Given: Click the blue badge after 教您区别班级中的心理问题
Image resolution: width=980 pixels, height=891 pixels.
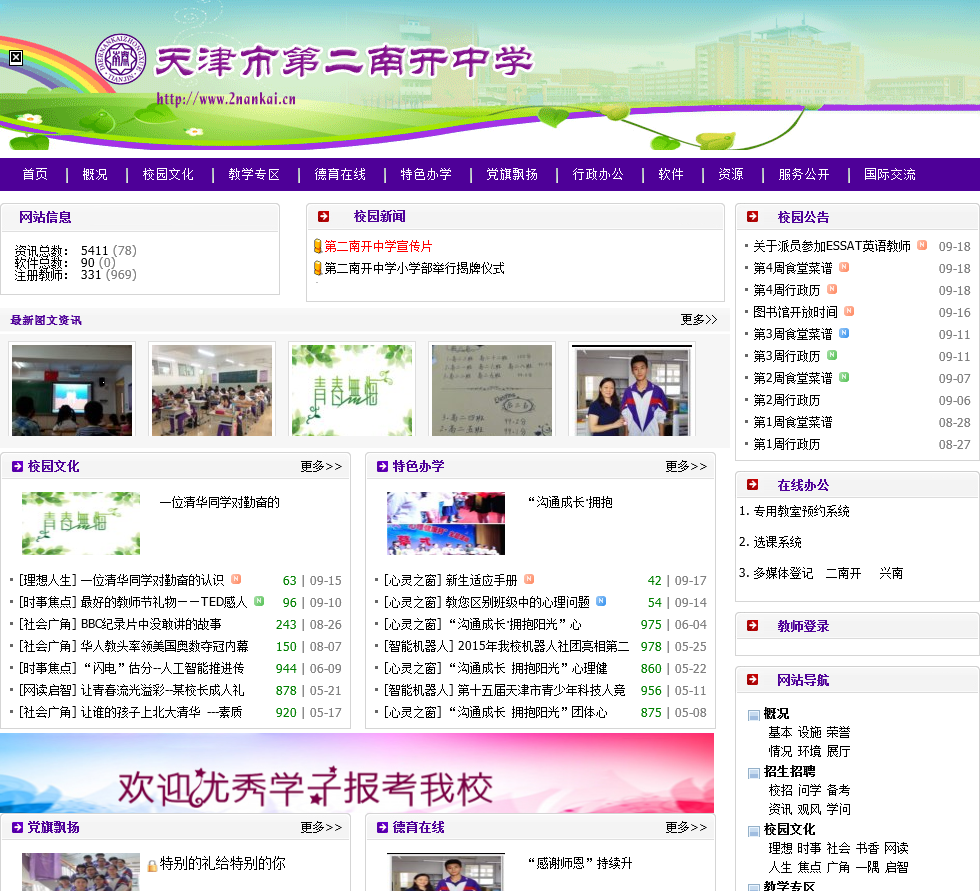Looking at the screenshot, I should coord(601,601).
